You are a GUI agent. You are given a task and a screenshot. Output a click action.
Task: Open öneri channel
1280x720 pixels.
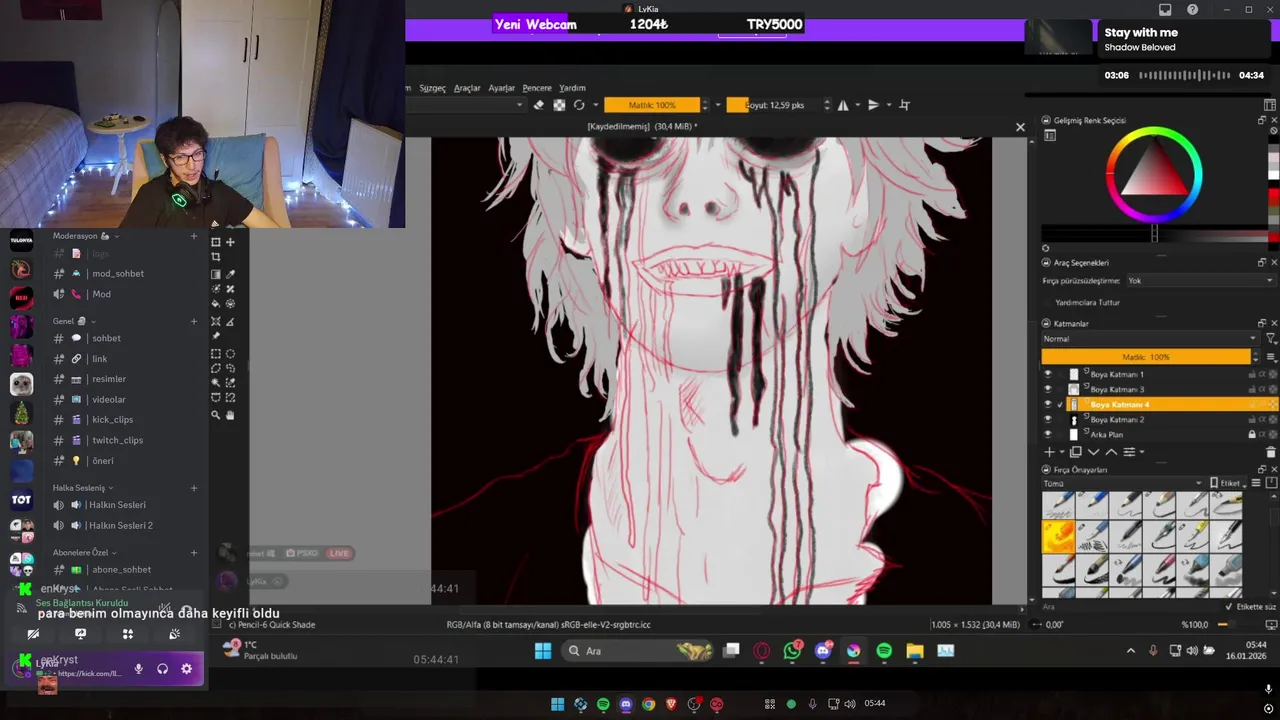[x=103, y=461]
